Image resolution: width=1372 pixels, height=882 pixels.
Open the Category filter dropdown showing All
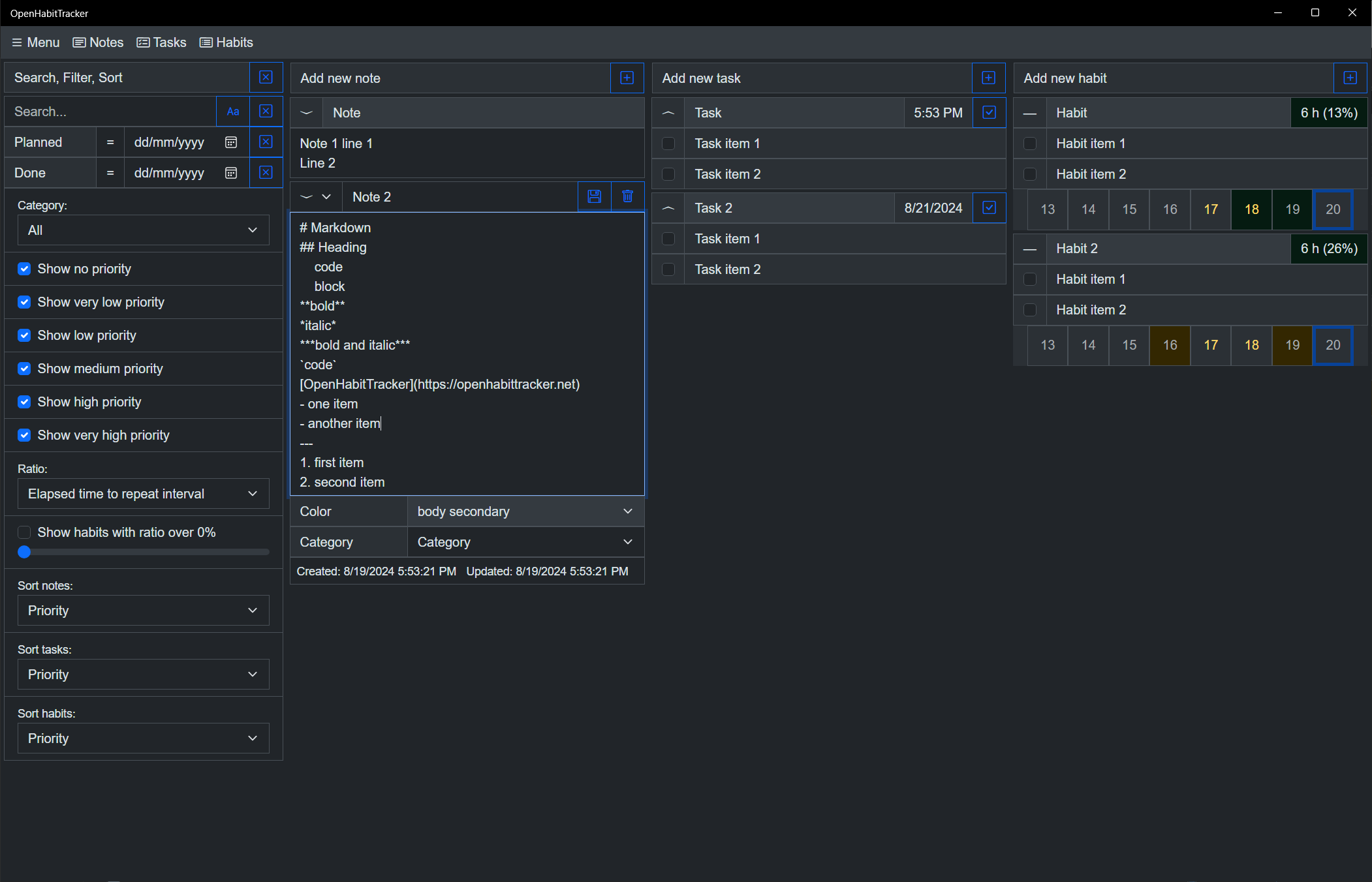click(x=143, y=230)
